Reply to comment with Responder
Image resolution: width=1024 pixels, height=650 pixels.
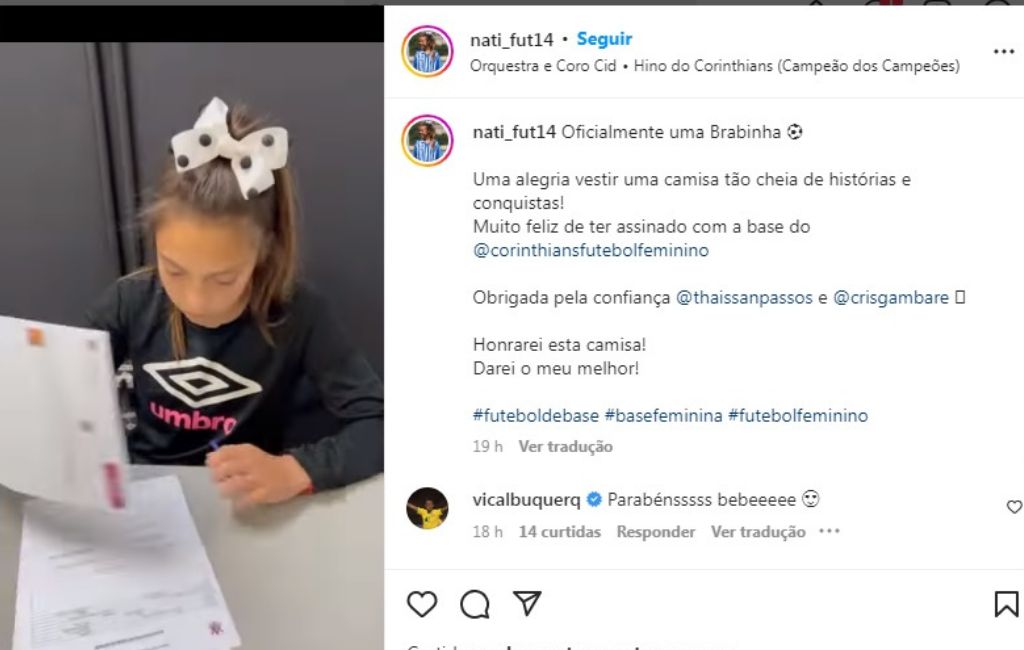click(x=656, y=532)
